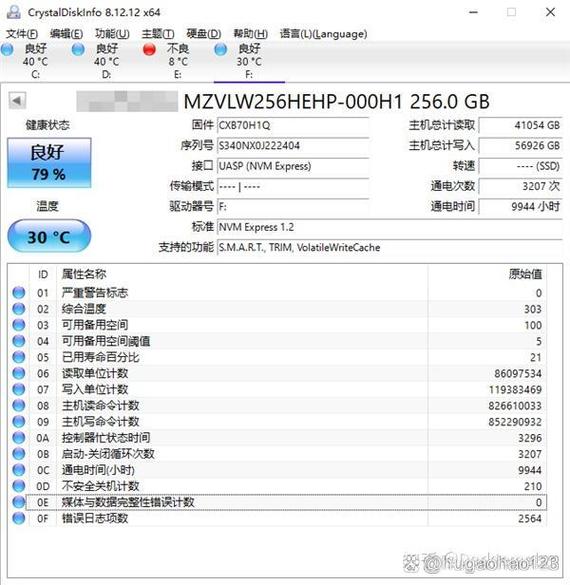Click the status icon of row 04 可用备用空间阈值
The height and width of the screenshot is (585, 570).
pyautogui.click(x=19, y=341)
